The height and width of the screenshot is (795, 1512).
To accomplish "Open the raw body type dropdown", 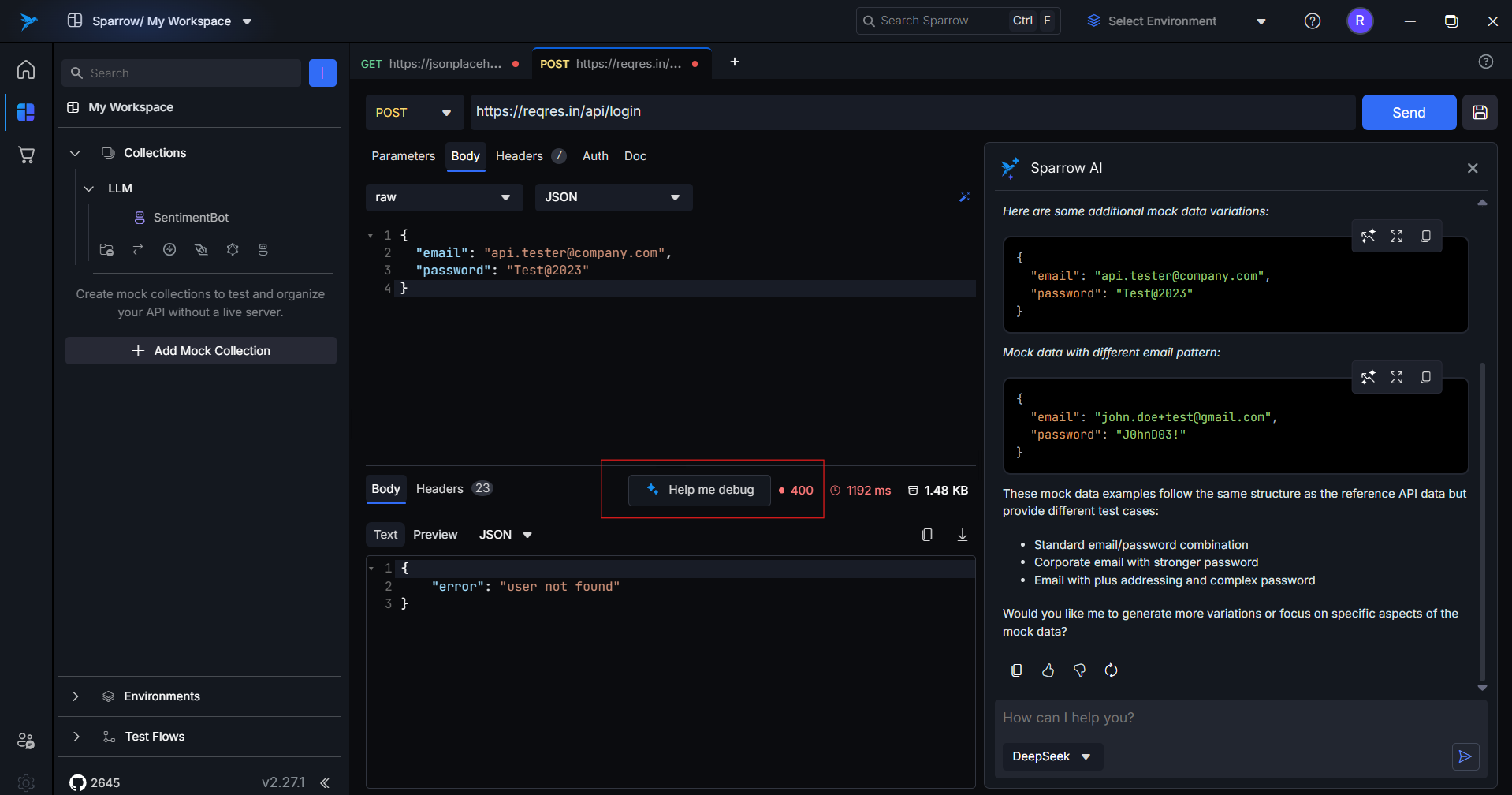I will pyautogui.click(x=444, y=197).
